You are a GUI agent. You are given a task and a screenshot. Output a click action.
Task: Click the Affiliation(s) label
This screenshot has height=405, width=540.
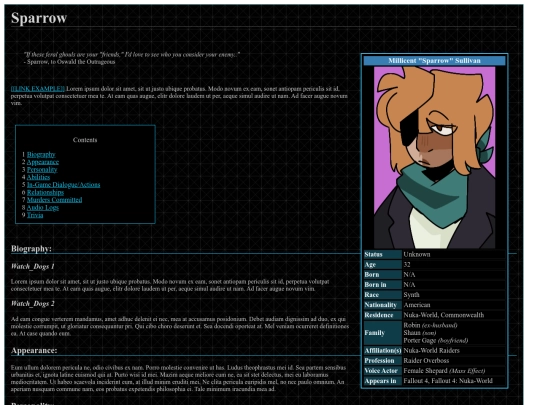[x=383, y=351]
